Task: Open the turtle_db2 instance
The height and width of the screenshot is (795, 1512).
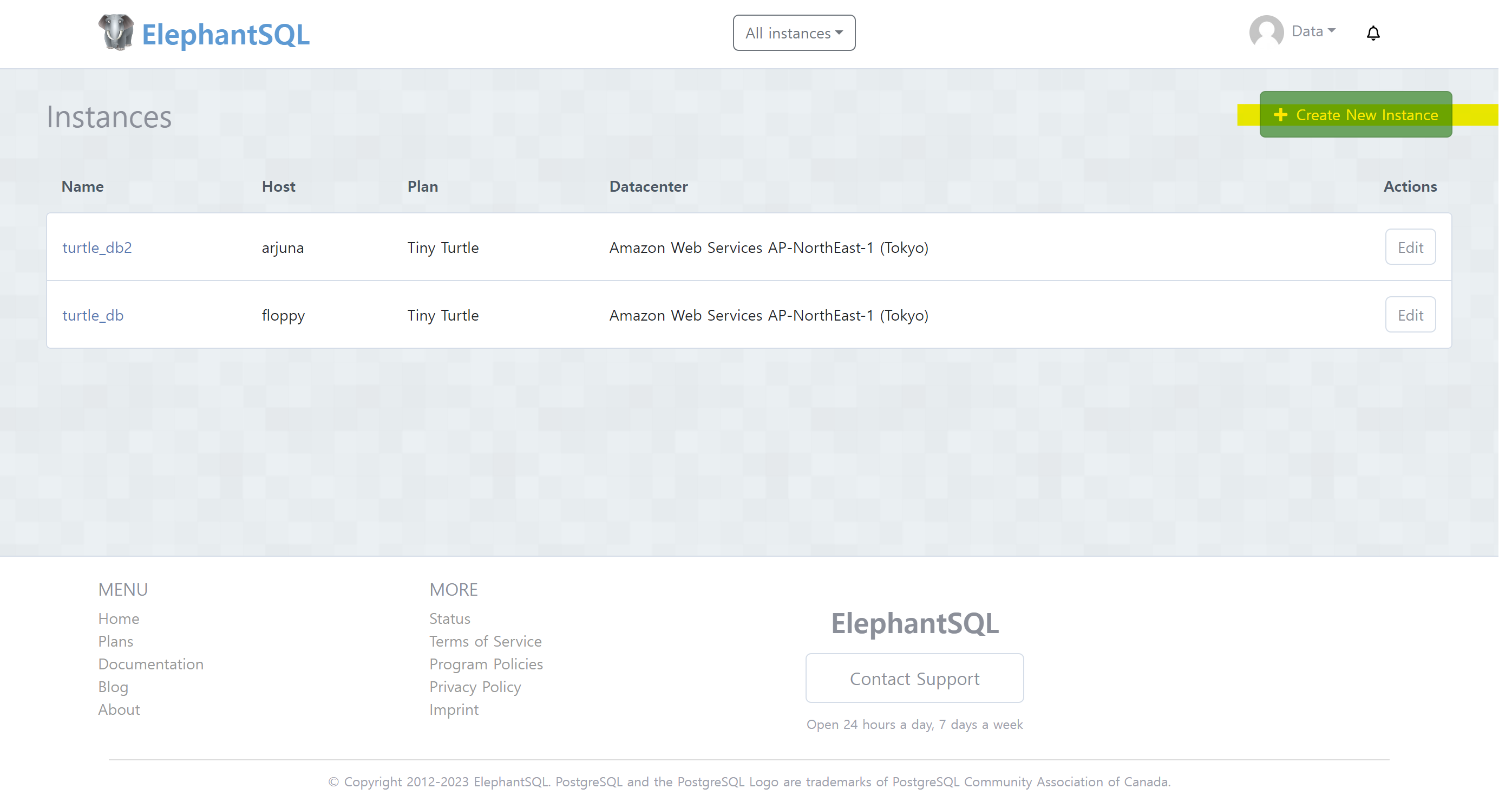Action: pos(97,248)
